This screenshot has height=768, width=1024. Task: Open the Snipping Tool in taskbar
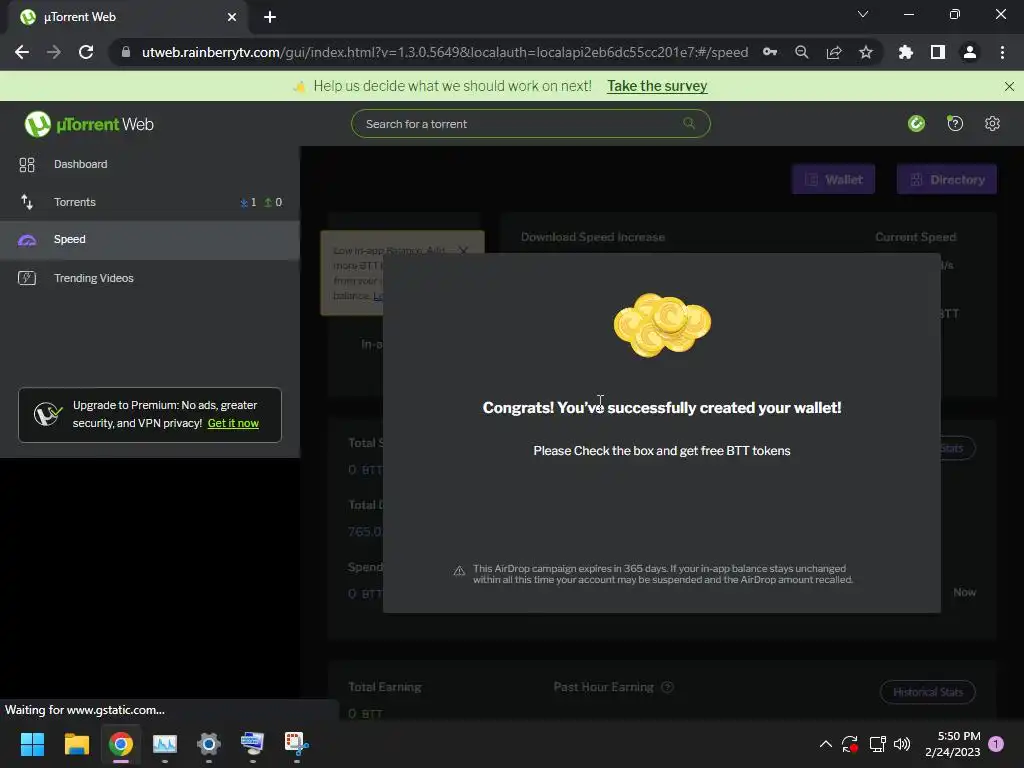coord(296,744)
